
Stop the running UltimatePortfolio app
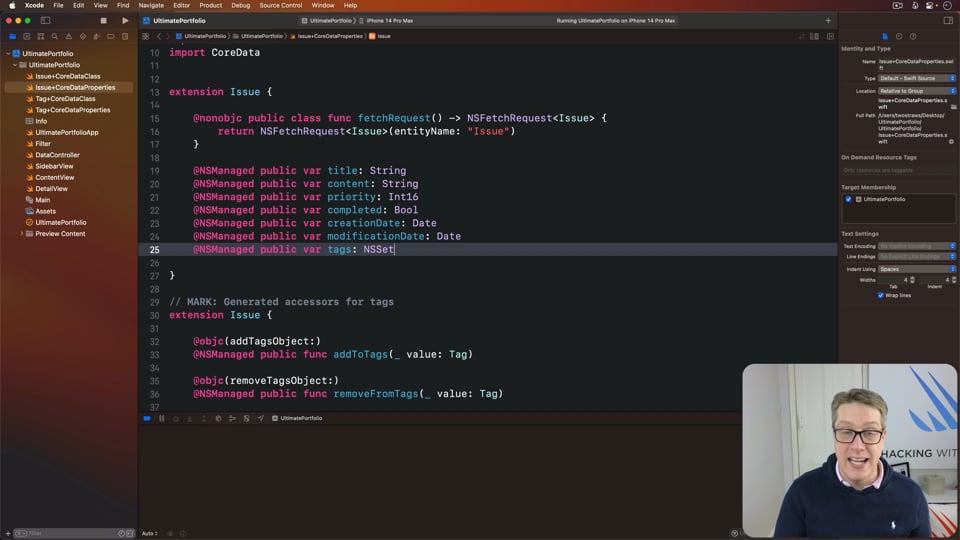coord(103,20)
